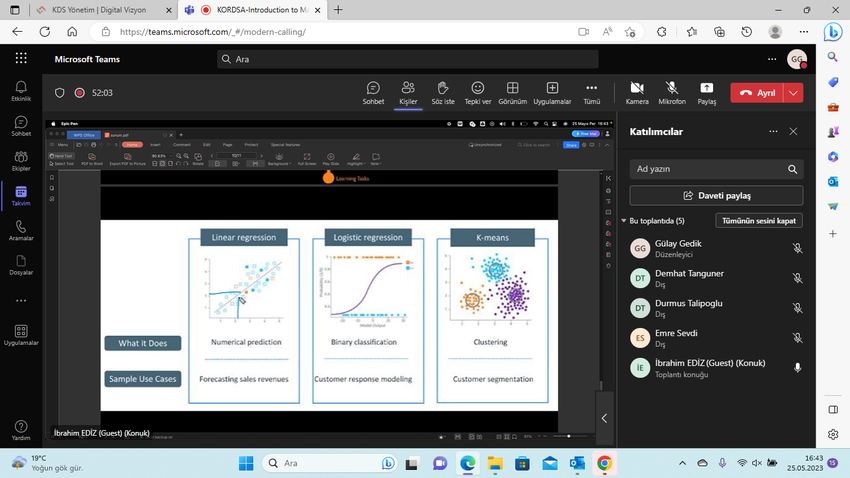
Task: Change the Görünüm layout view
Action: (x=512, y=93)
